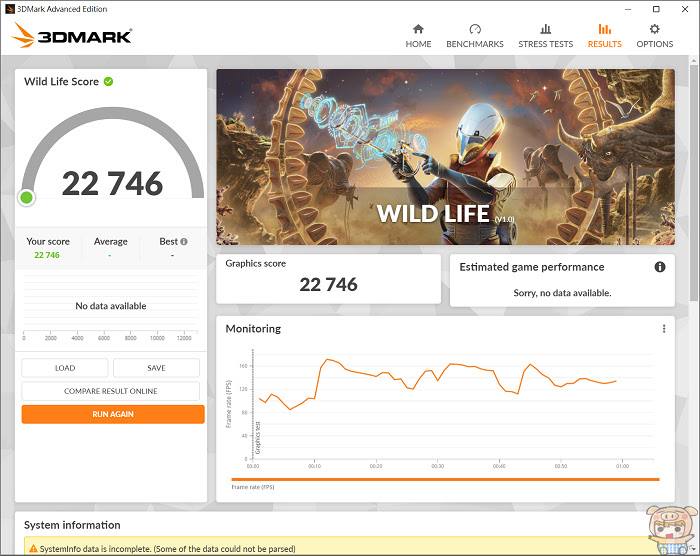Open the Monitoring three-dot menu
The image size is (700, 556).
click(x=664, y=329)
